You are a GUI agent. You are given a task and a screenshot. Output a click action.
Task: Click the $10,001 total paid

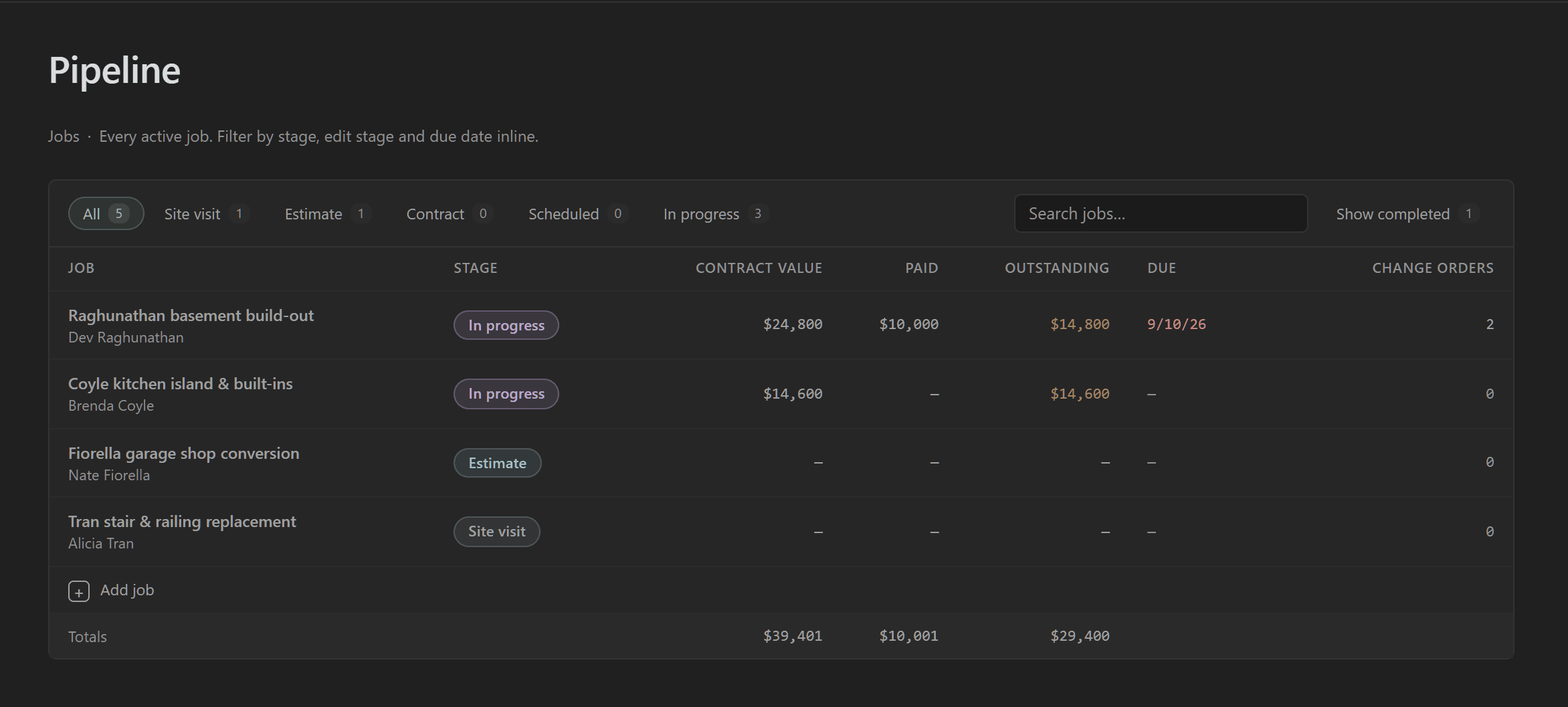[908, 636]
